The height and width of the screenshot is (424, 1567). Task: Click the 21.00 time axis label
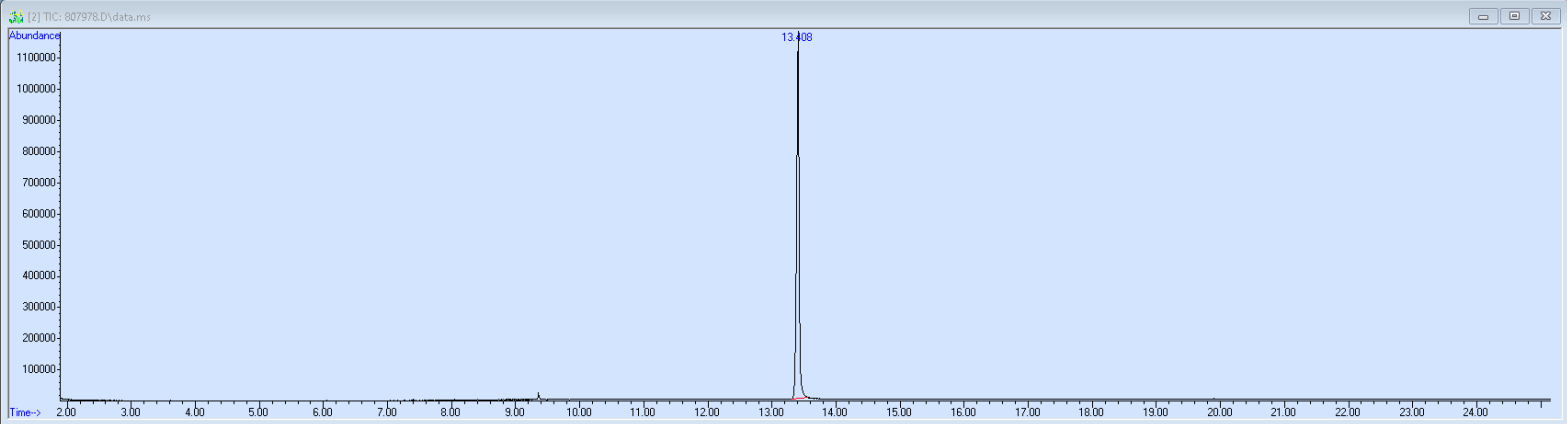pos(1283,411)
